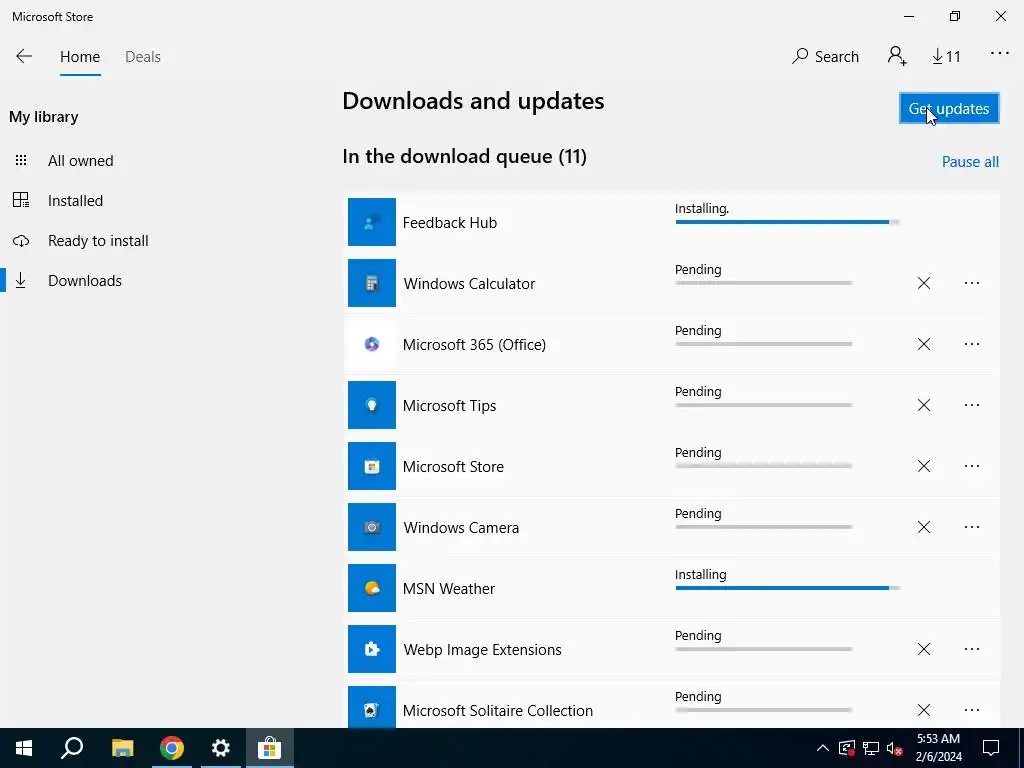Switch to the Deals tab
The height and width of the screenshot is (768, 1024).
point(143,57)
